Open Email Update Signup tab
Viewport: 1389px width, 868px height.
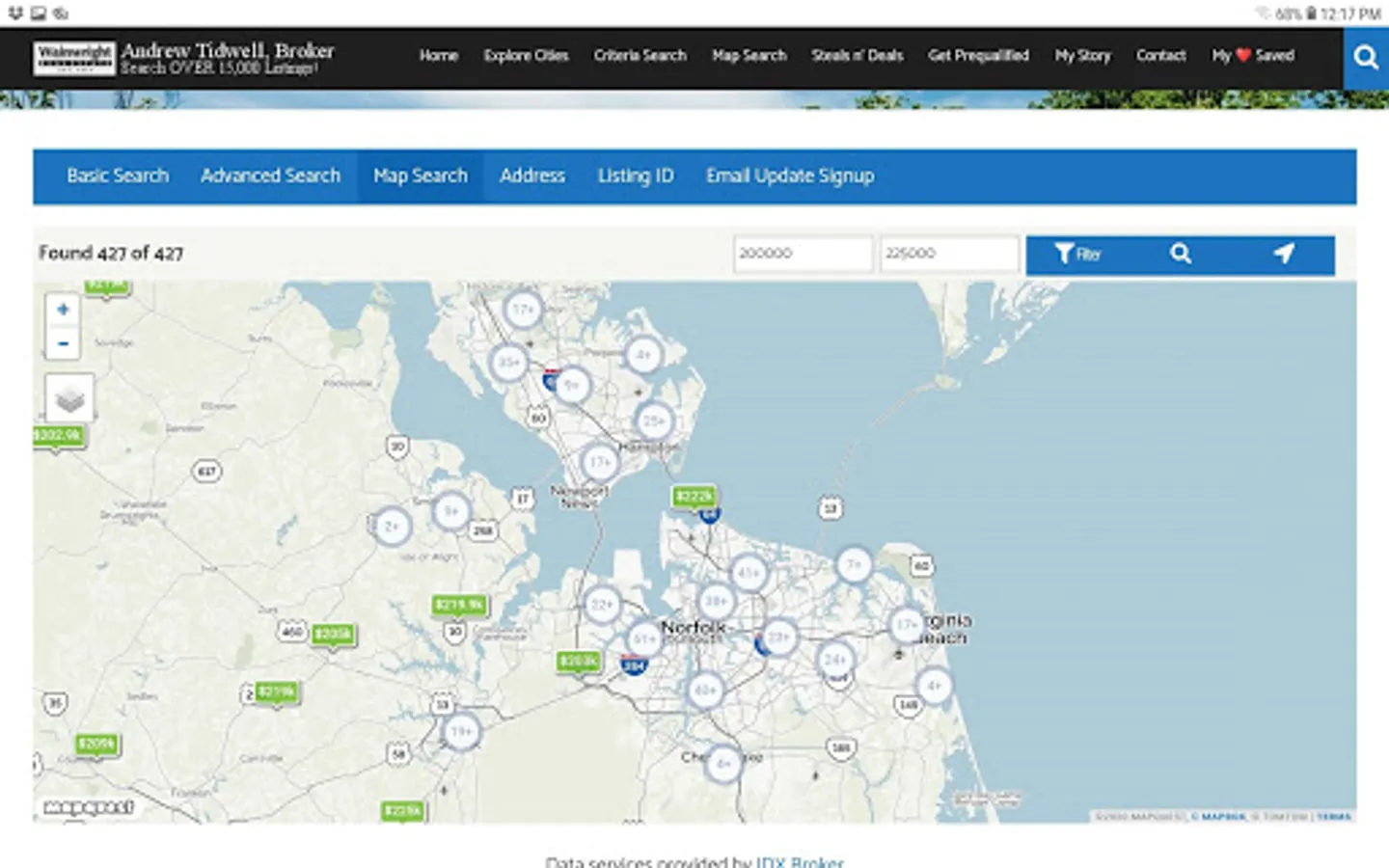[789, 176]
